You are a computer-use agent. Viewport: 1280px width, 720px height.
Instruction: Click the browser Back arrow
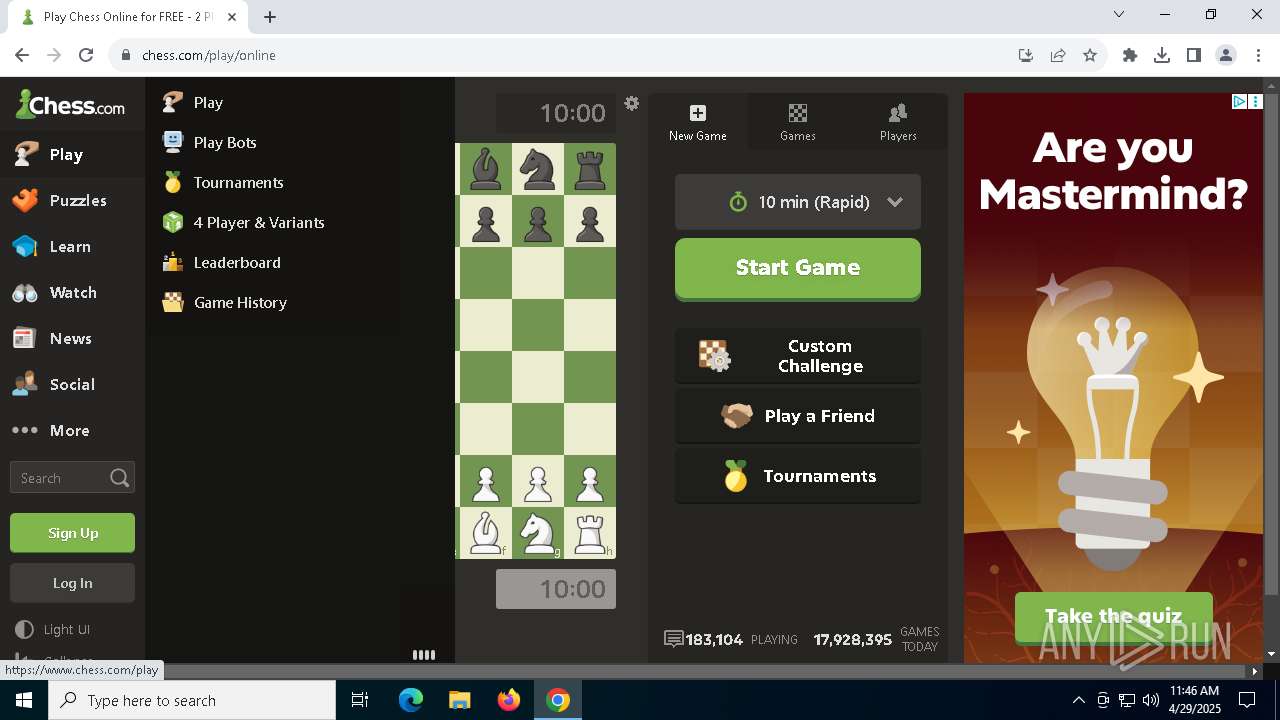pyautogui.click(x=22, y=55)
